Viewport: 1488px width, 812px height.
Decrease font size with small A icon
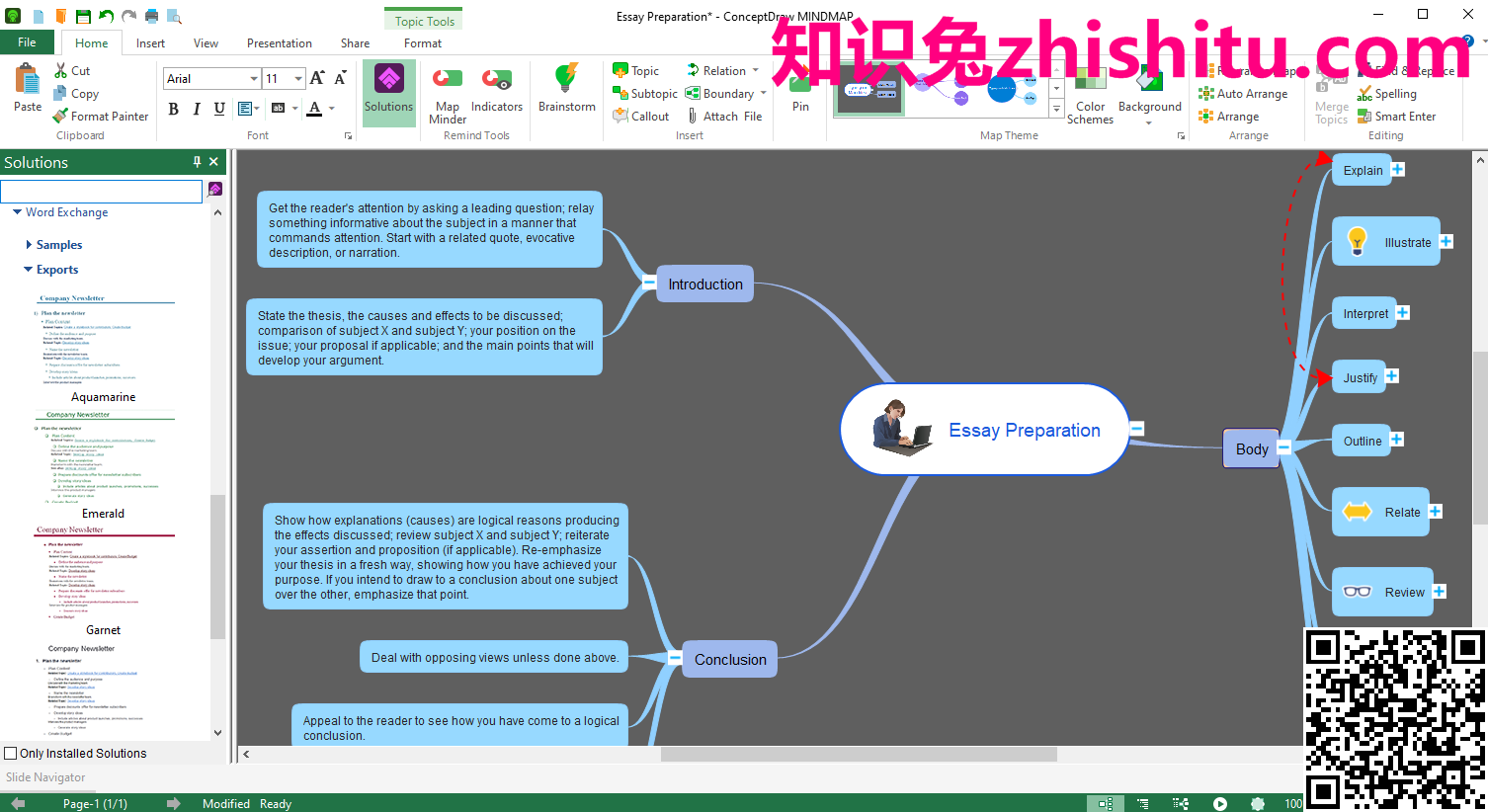pos(340,78)
